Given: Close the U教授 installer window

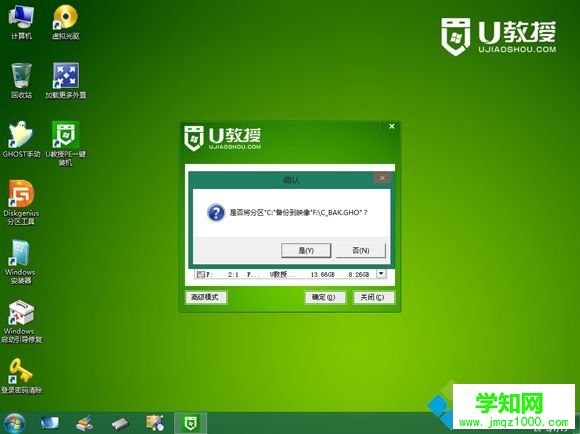Looking at the screenshot, I should click(392, 126).
